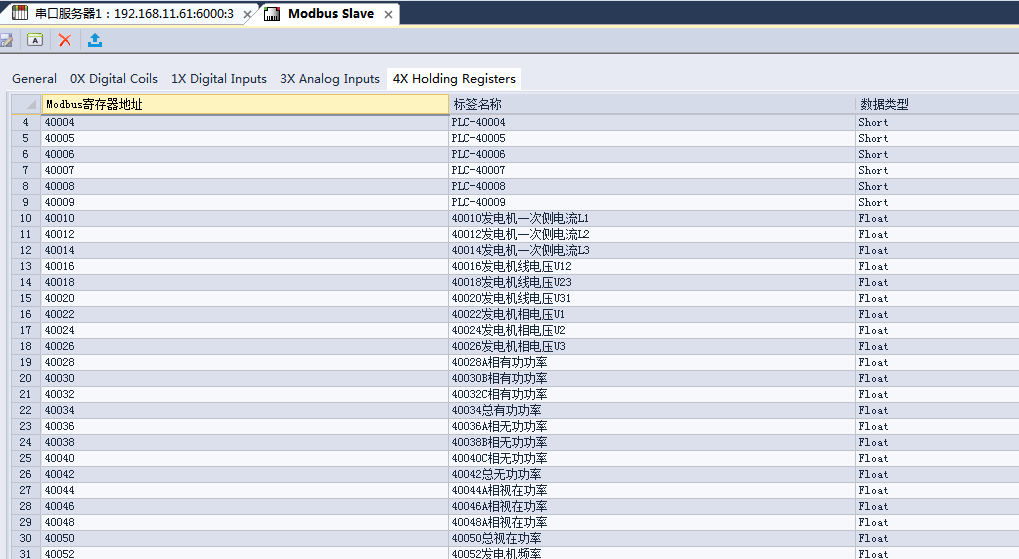This screenshot has height=559, width=1019.
Task: Click address cell 40042
Action: [245, 474]
